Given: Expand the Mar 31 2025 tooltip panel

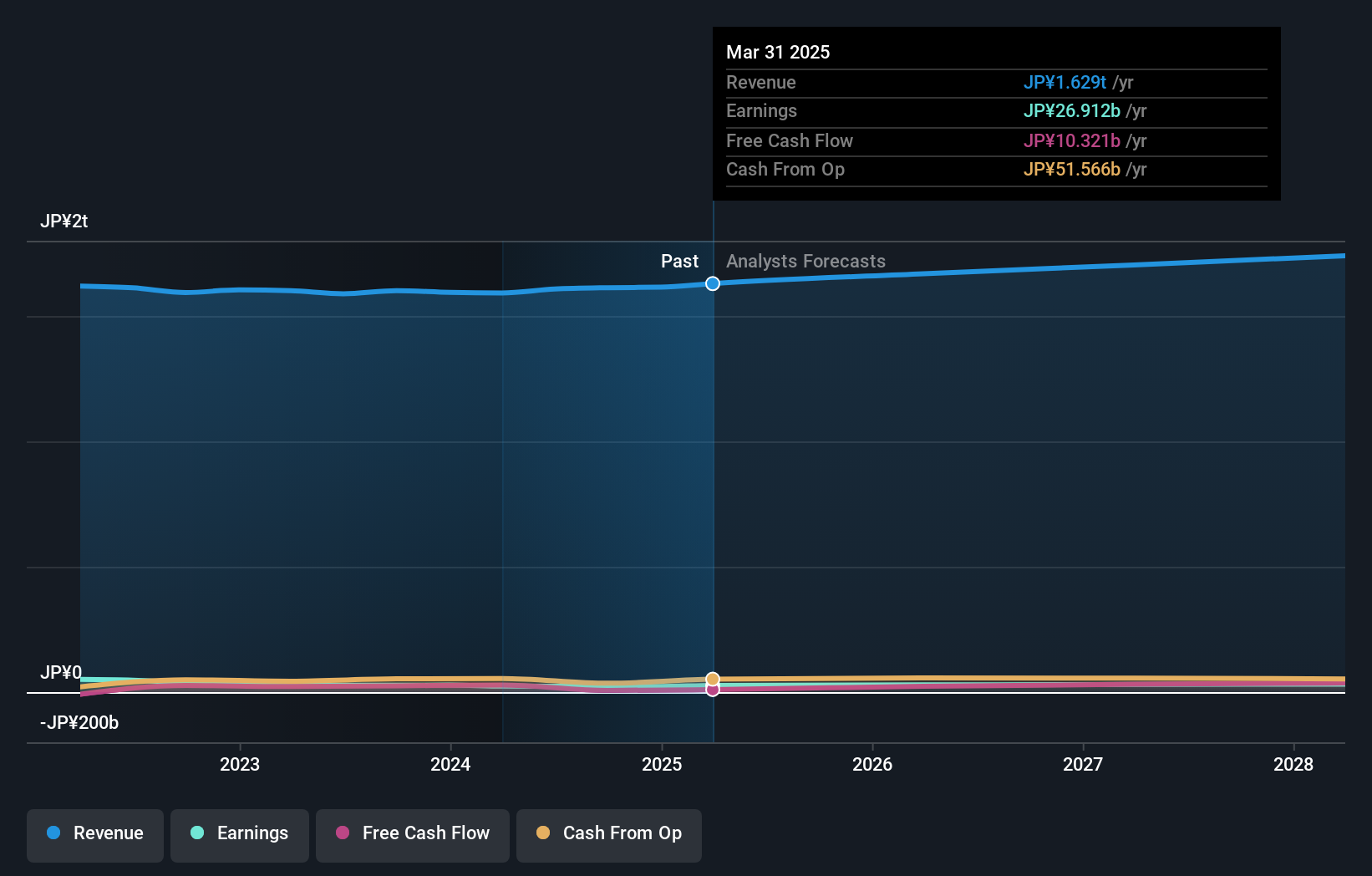Looking at the screenshot, I should [x=996, y=113].
